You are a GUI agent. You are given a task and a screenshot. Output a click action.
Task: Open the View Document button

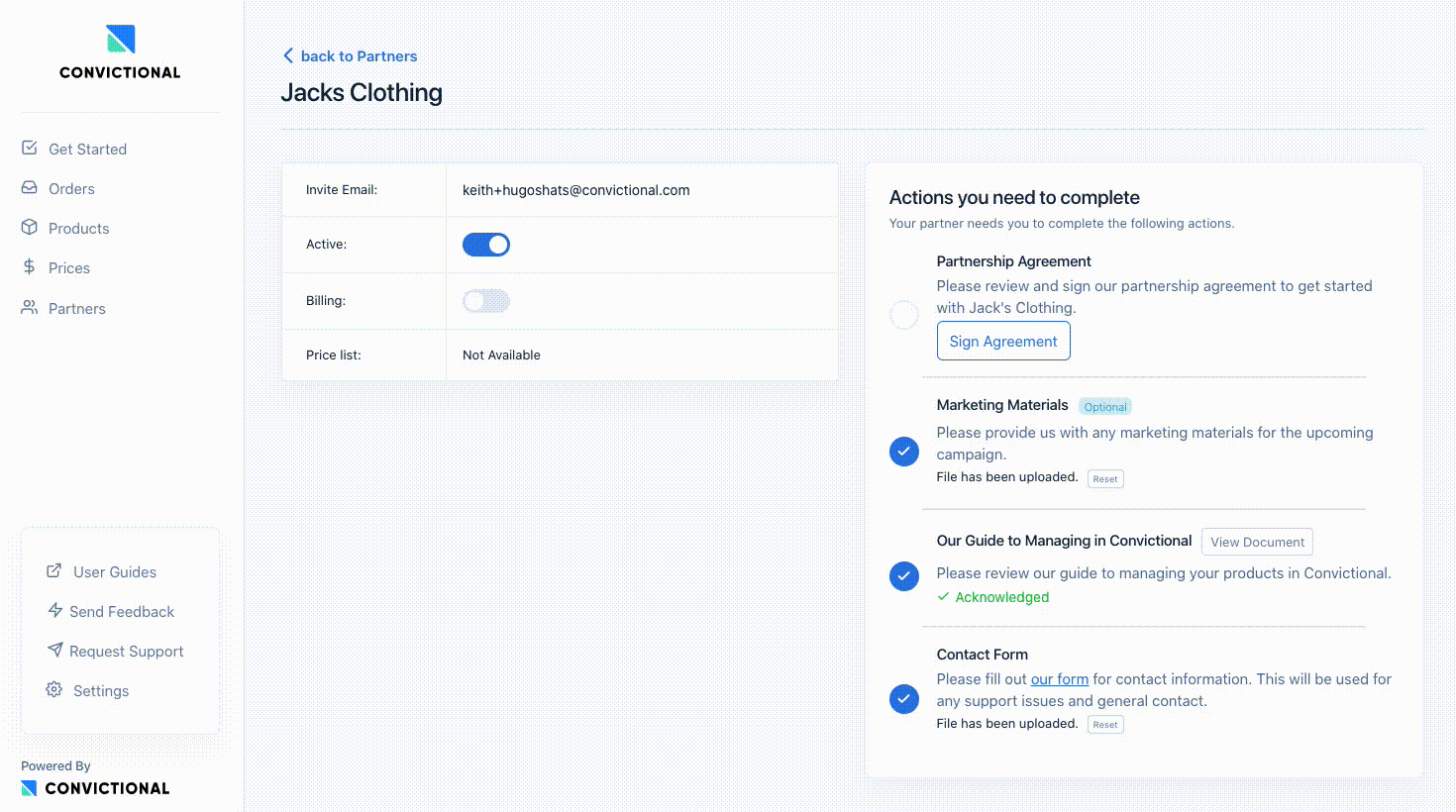tap(1257, 543)
